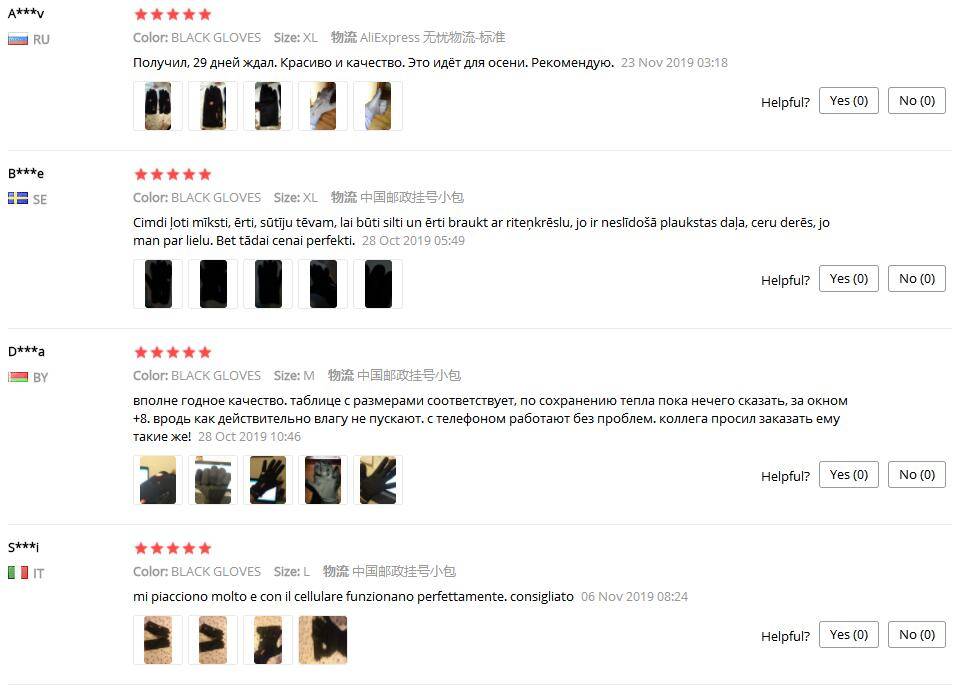Vote No on B***e's review

point(917,279)
